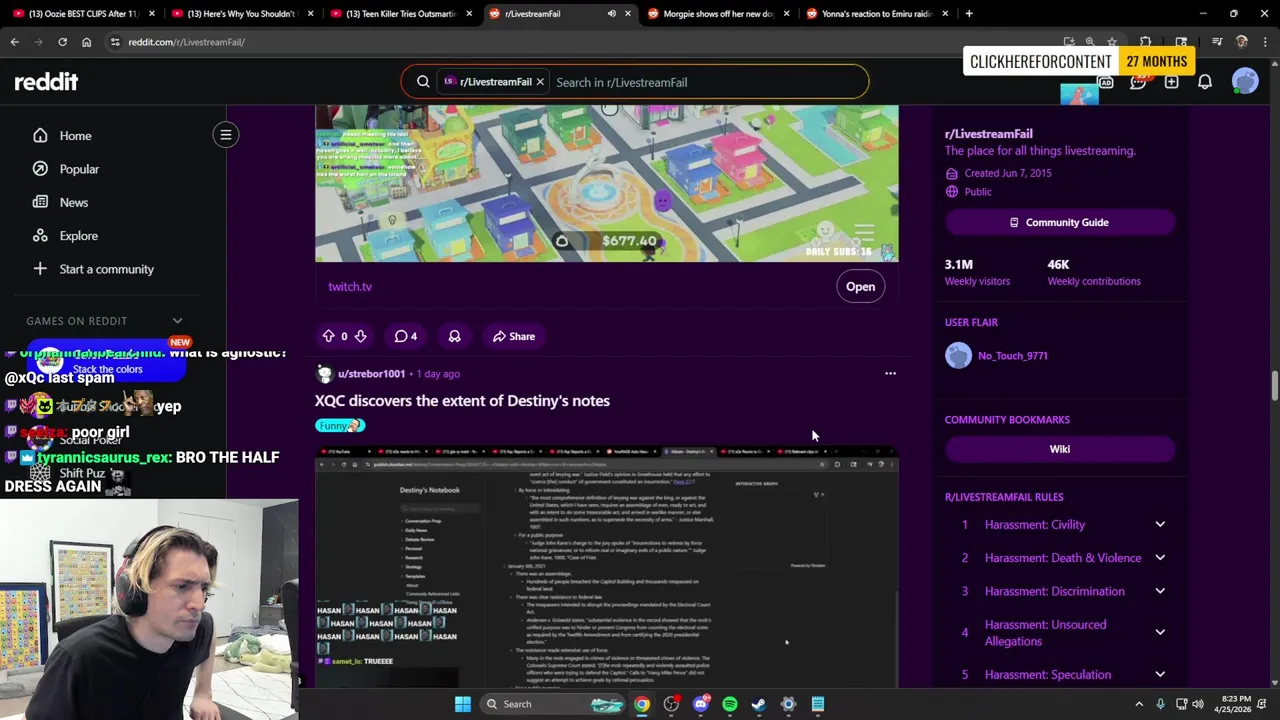The width and height of the screenshot is (1280, 720).
Task: Share the twitch.tv post
Action: point(514,336)
